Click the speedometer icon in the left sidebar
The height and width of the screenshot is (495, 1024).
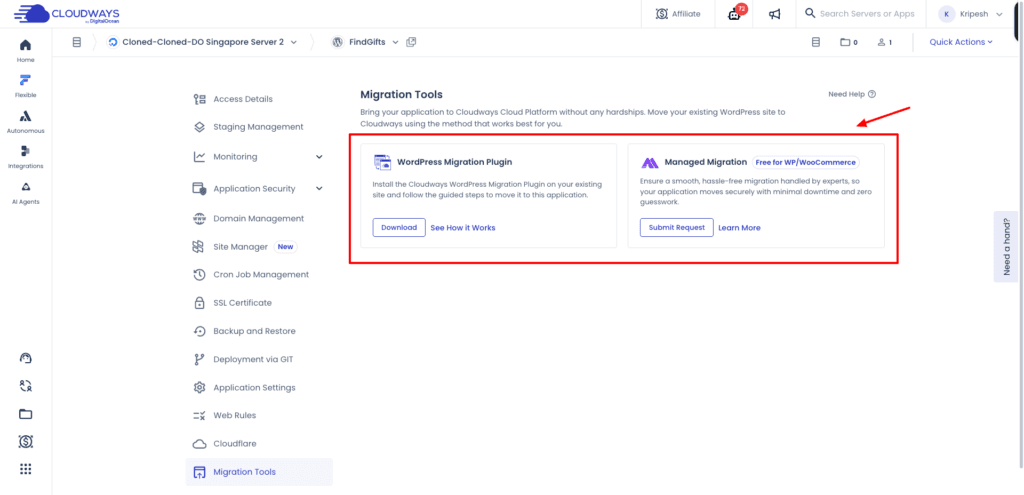click(25, 358)
